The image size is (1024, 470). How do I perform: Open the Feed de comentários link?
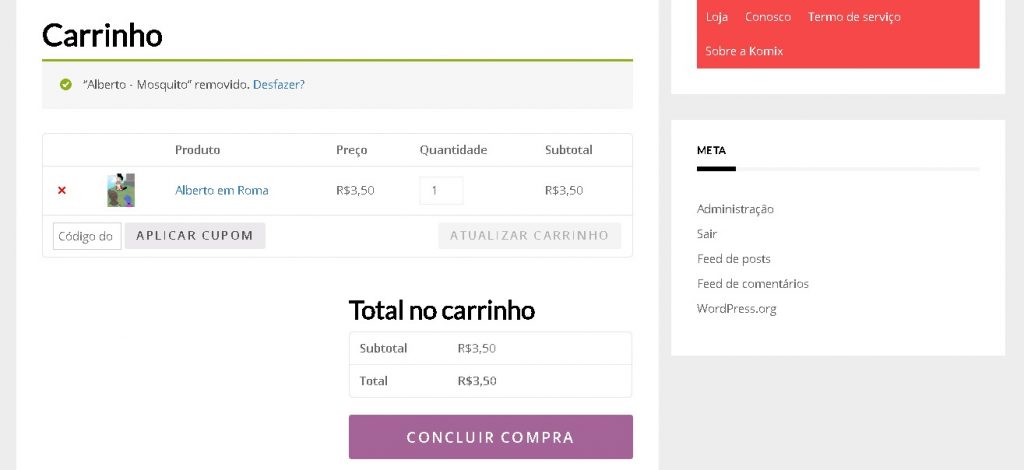tap(753, 284)
